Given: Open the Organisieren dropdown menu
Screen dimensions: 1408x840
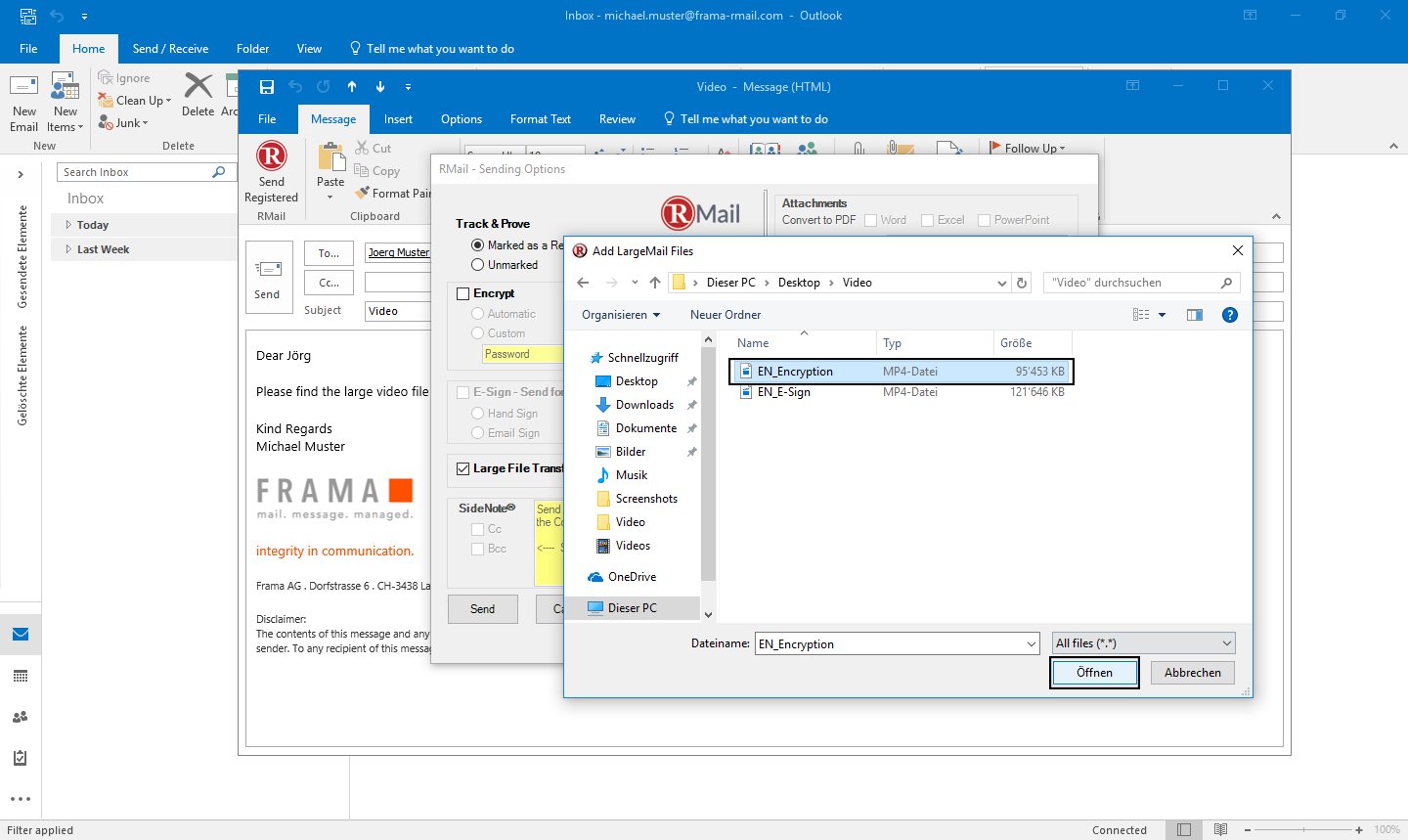Looking at the screenshot, I should point(621,315).
